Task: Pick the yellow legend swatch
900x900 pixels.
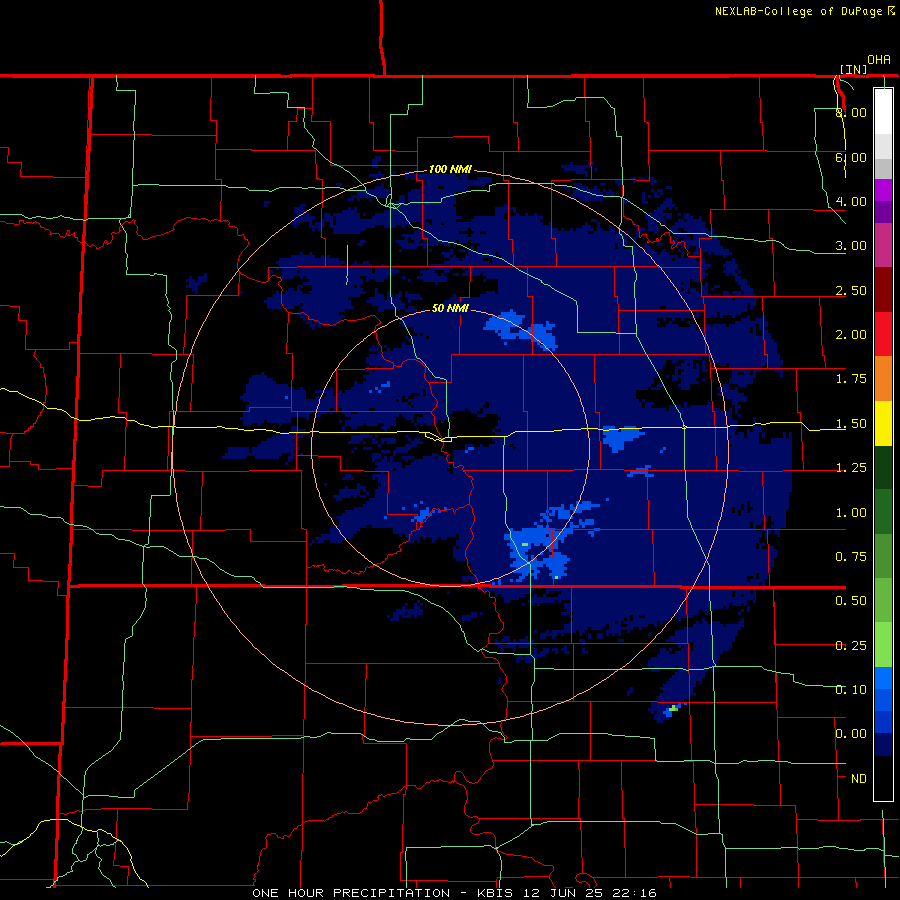Action: 883,424
